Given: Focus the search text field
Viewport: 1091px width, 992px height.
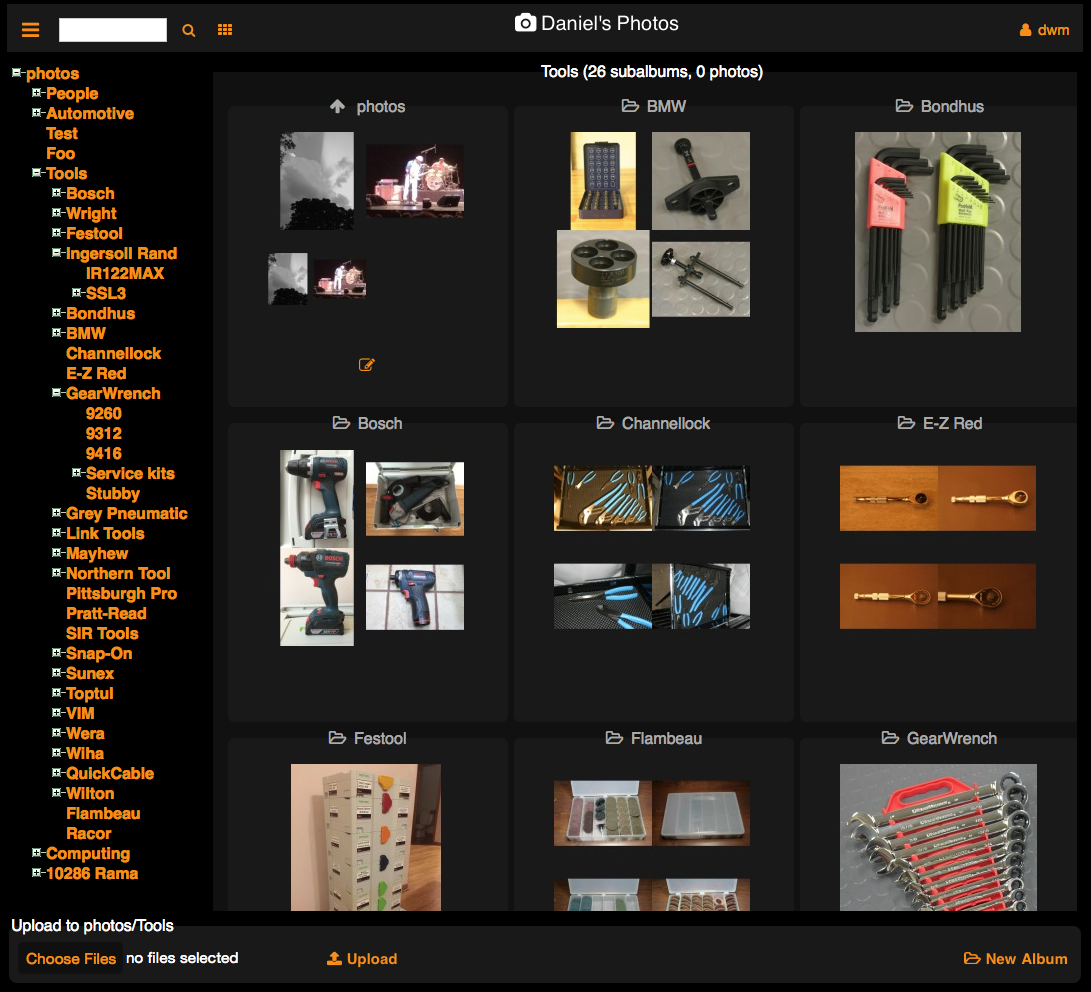Looking at the screenshot, I should pyautogui.click(x=113, y=30).
